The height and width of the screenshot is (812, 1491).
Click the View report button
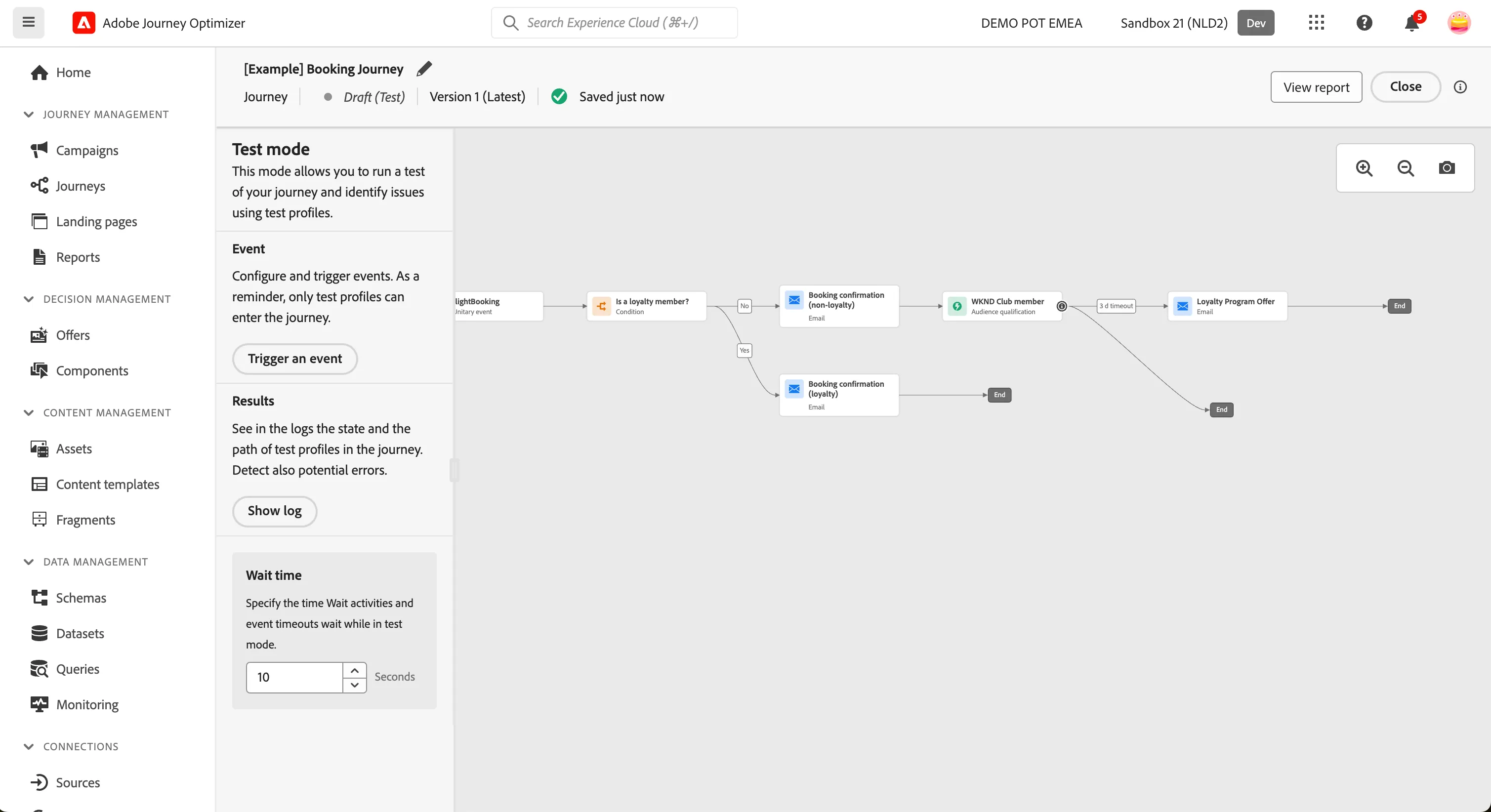tap(1316, 87)
